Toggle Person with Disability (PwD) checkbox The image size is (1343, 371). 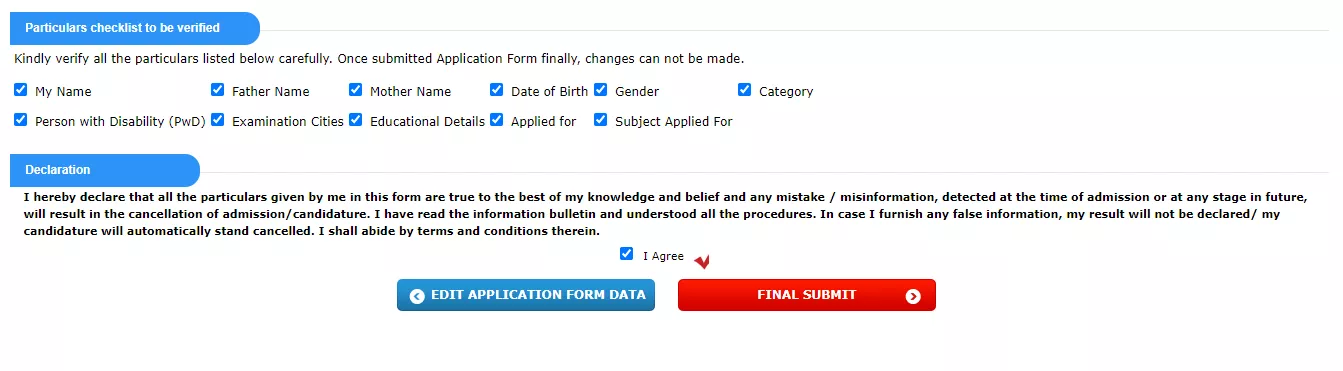pyautogui.click(x=21, y=120)
